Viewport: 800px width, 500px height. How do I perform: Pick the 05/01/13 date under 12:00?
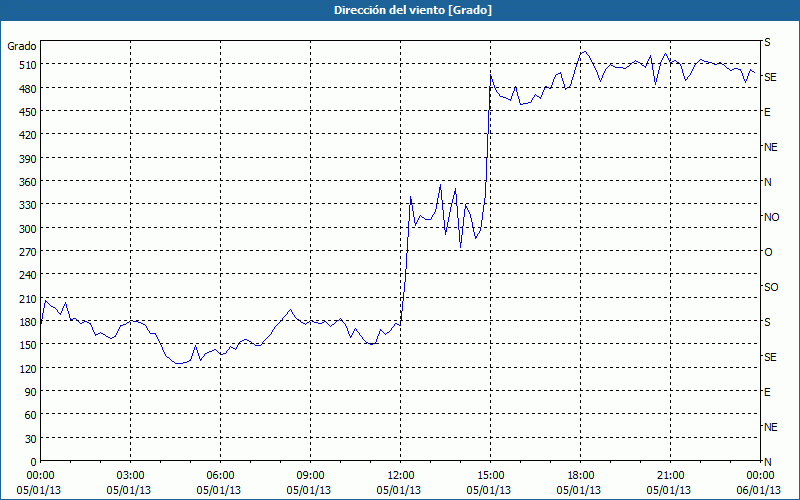coord(399,490)
